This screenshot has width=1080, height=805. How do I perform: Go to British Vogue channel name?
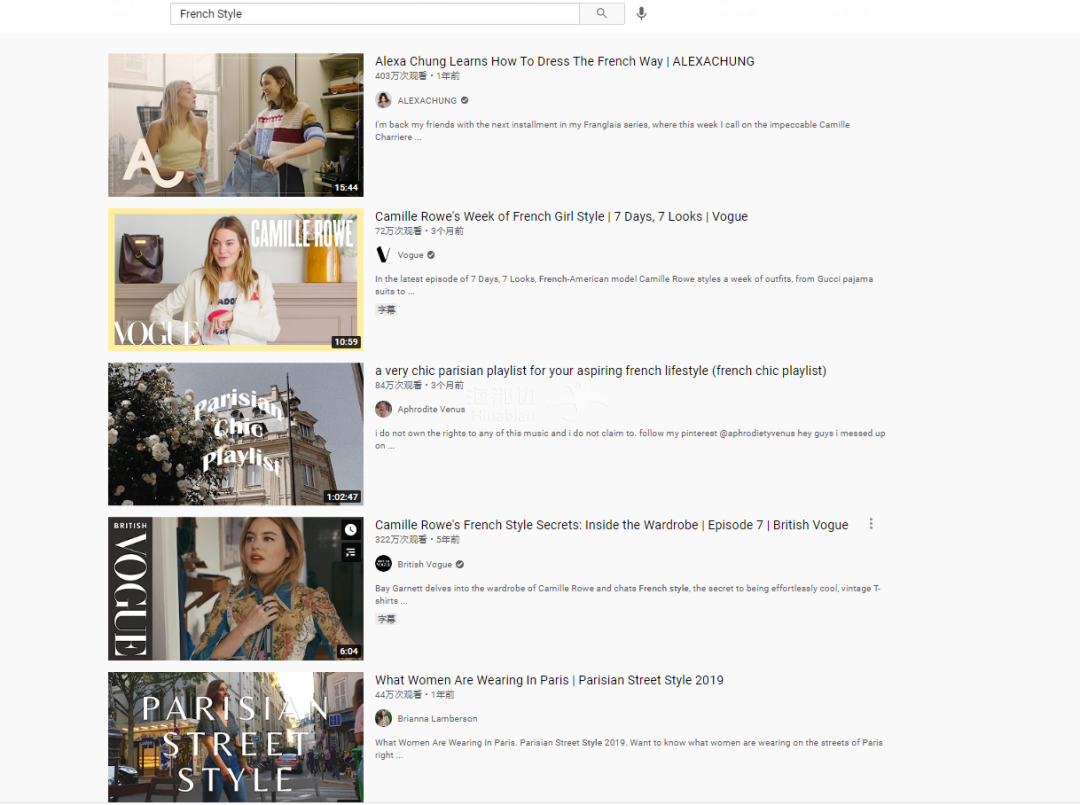pos(425,564)
